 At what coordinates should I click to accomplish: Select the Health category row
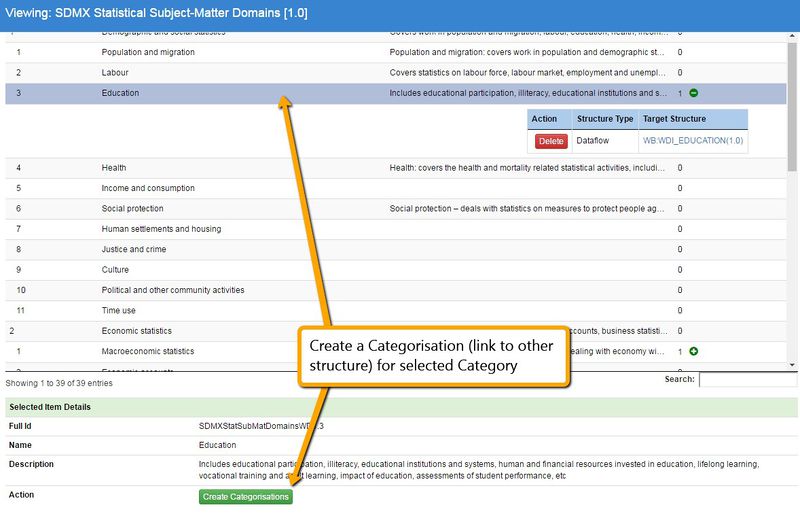click(x=114, y=168)
